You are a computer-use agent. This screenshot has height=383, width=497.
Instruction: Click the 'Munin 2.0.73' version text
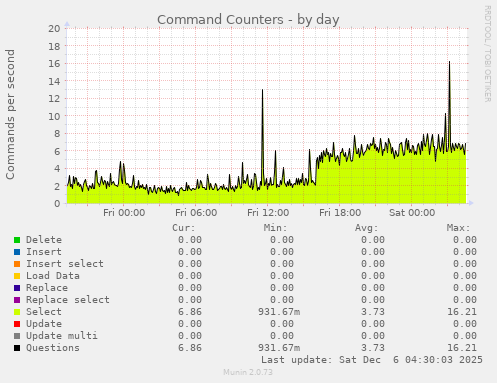(x=248, y=372)
